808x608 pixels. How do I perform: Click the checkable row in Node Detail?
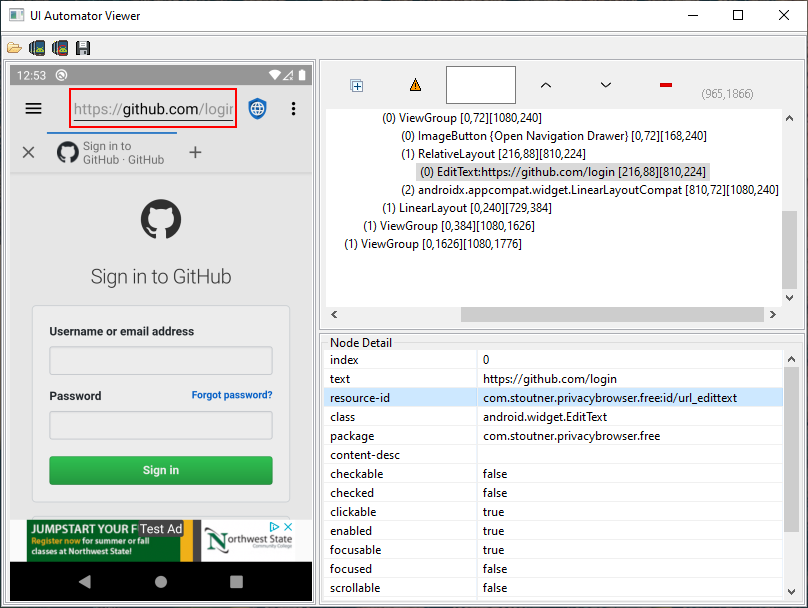pyautogui.click(x=553, y=474)
